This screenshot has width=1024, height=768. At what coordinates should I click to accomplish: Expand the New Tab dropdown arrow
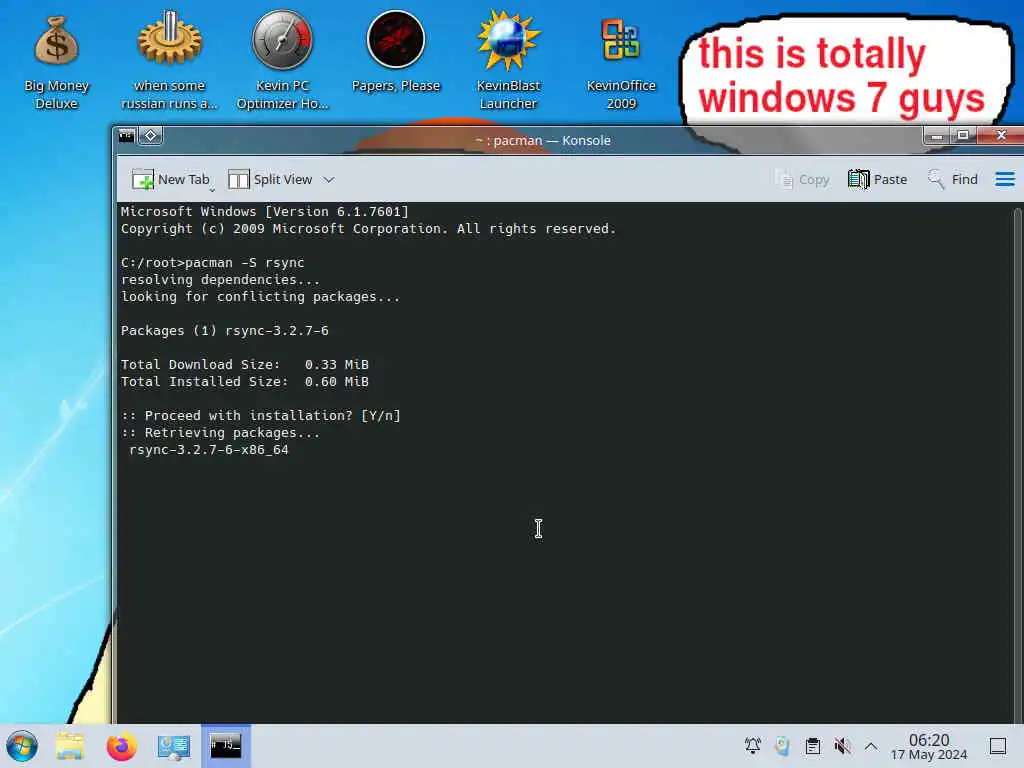(212, 189)
